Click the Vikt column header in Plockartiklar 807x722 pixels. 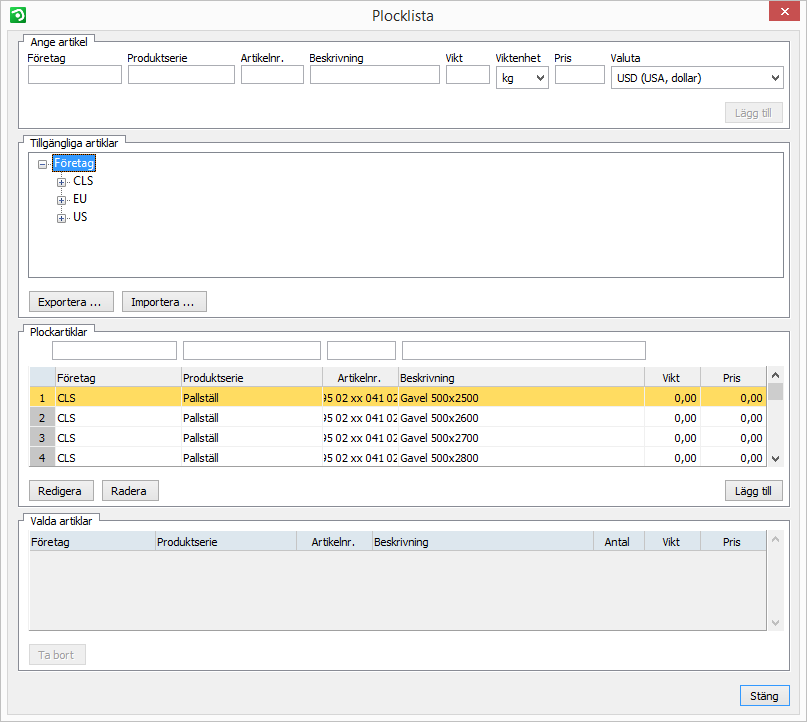click(x=672, y=378)
